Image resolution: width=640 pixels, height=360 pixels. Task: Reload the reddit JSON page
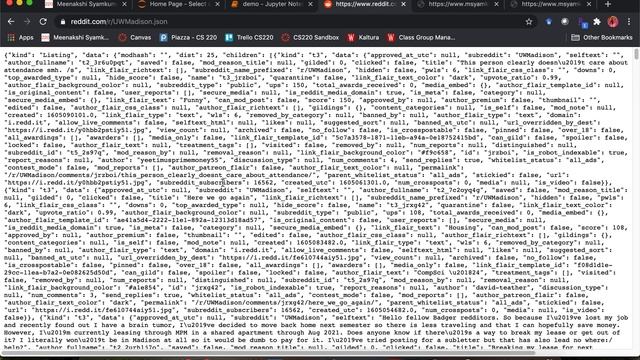tap(43, 22)
